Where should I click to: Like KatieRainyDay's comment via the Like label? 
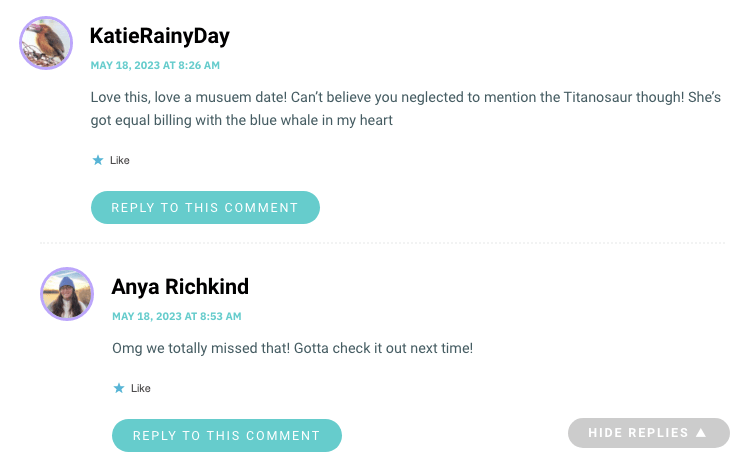pos(120,160)
